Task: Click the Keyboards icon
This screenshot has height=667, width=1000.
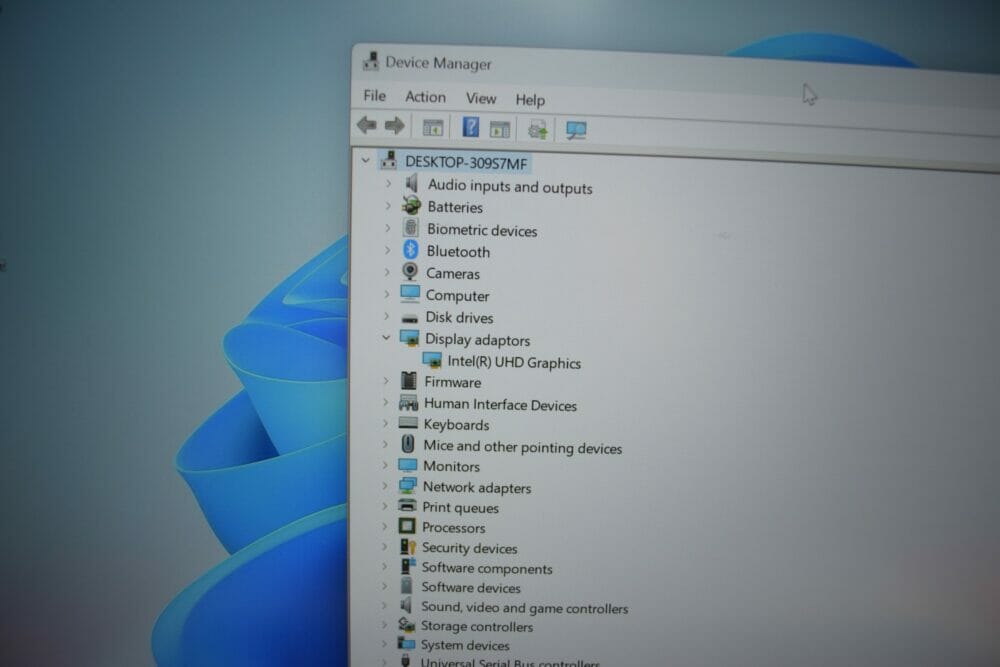Action: 408,423
